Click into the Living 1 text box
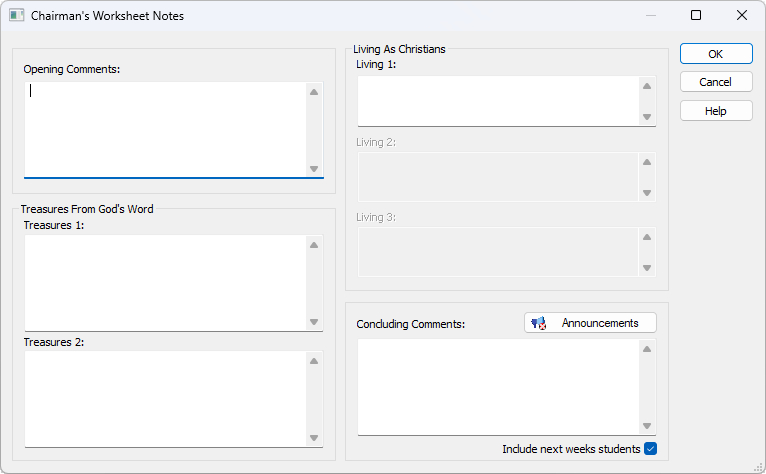This screenshot has height=474, width=766. point(498,101)
